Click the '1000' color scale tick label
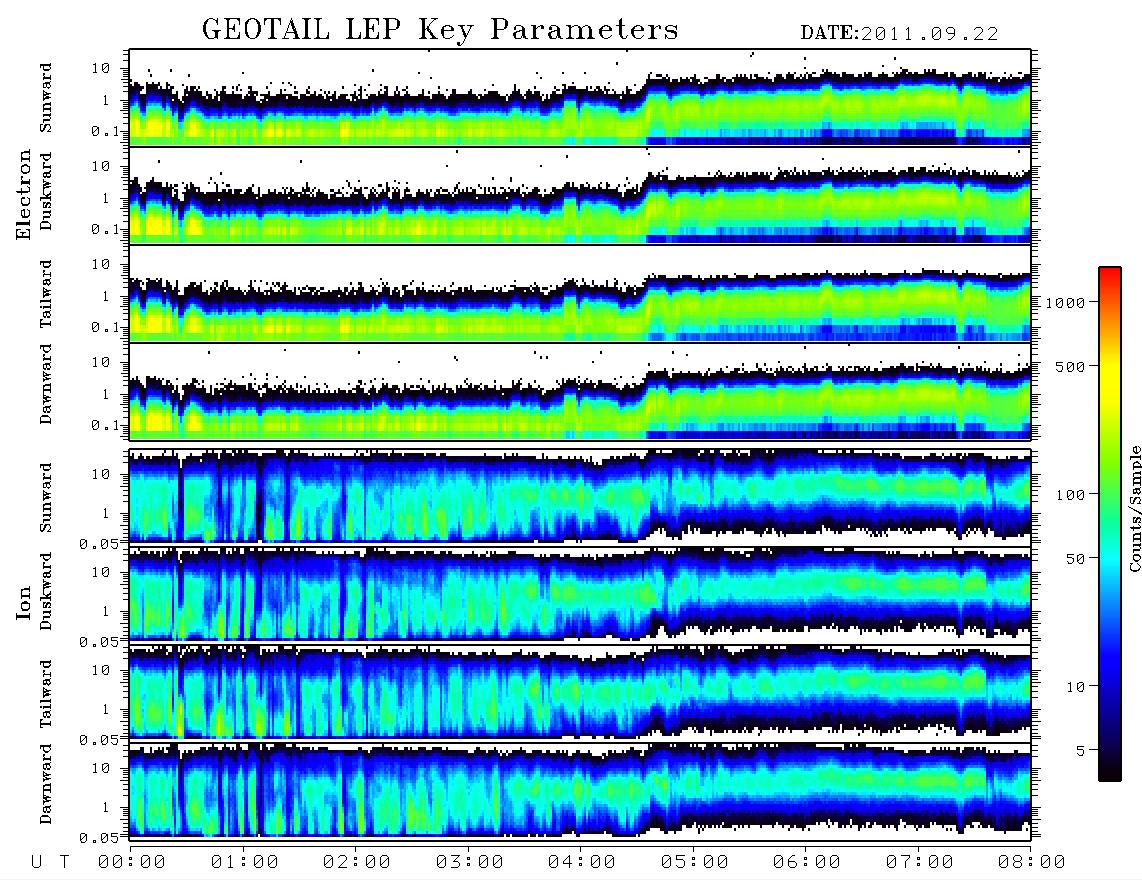Image resolution: width=1142 pixels, height=880 pixels. coord(1066,303)
